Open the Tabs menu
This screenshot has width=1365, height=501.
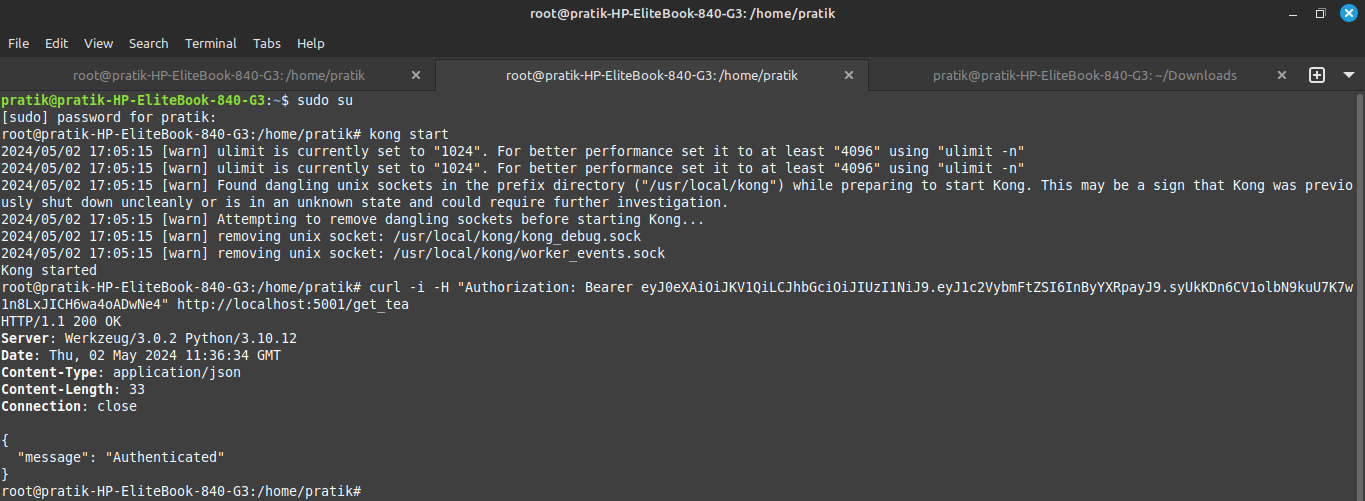tap(267, 43)
